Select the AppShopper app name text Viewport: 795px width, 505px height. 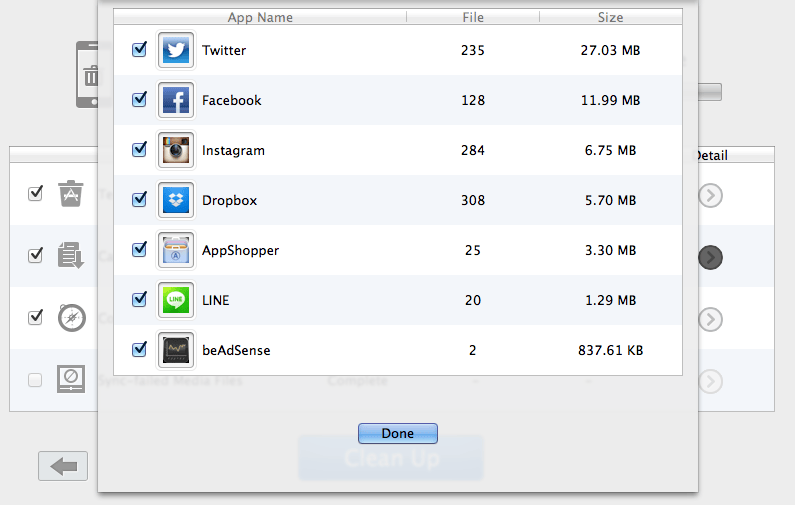click(240, 250)
